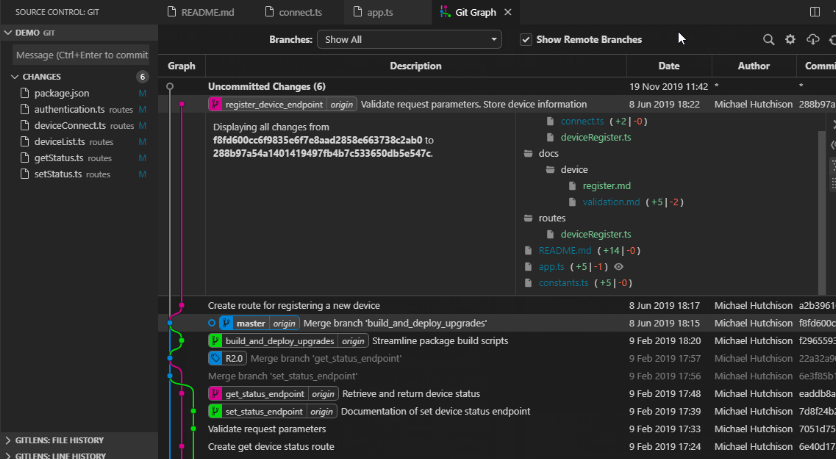The height and width of the screenshot is (459, 836).
Task: Open deviceList.ts in changes list
Action: pos(59,142)
